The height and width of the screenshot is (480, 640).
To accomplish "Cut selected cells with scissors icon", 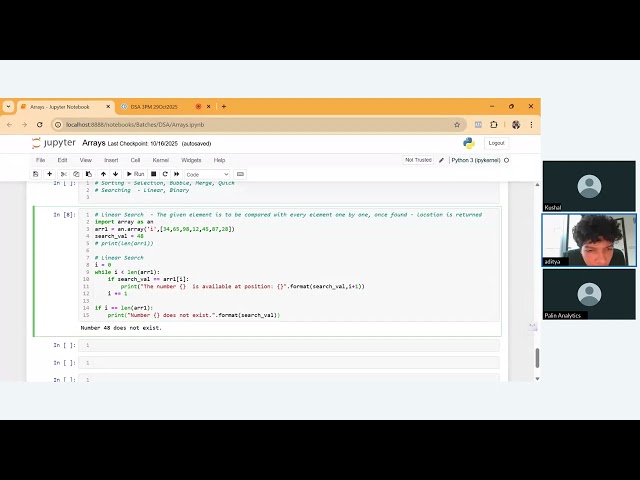I will click(64, 174).
